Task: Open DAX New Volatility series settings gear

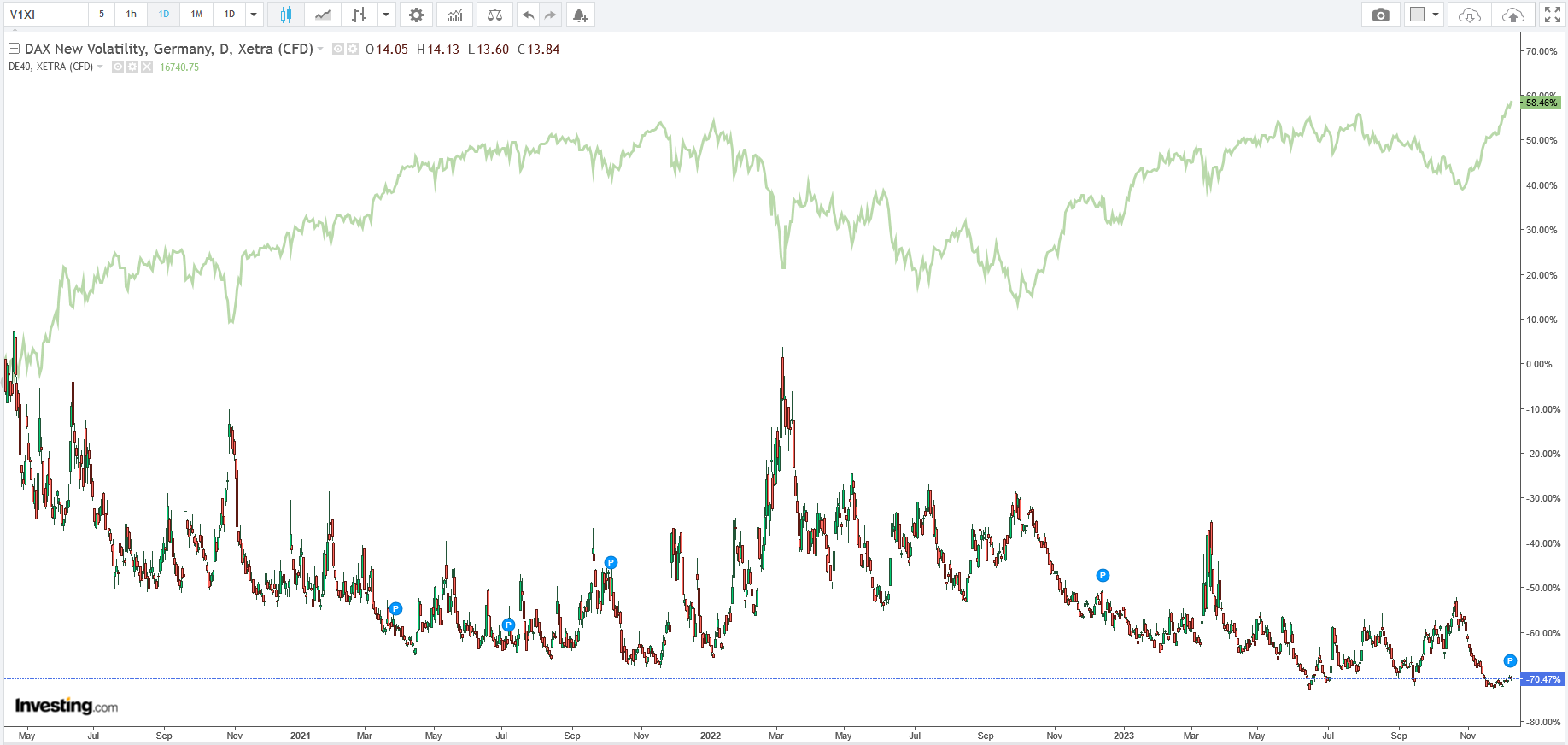Action: pyautogui.click(x=352, y=50)
